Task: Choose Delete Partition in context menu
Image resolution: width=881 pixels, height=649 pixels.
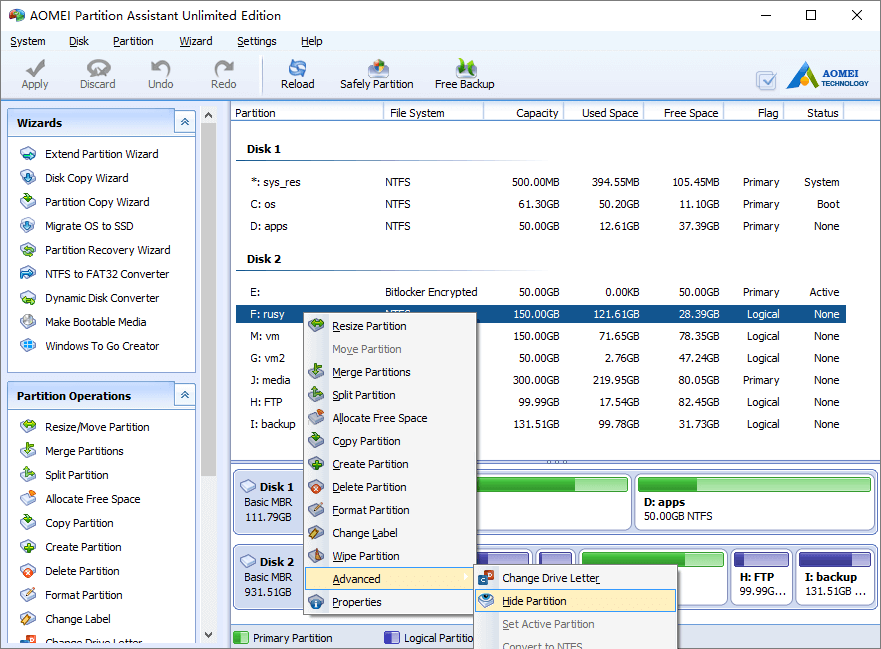Action: (x=389, y=487)
